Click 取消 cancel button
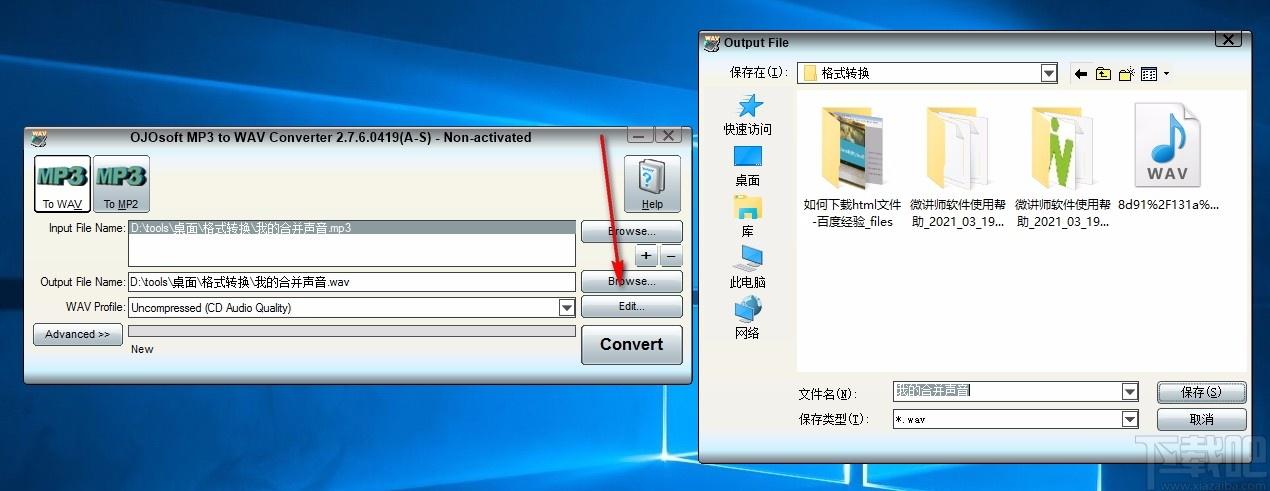The height and width of the screenshot is (491, 1270). [1201, 420]
